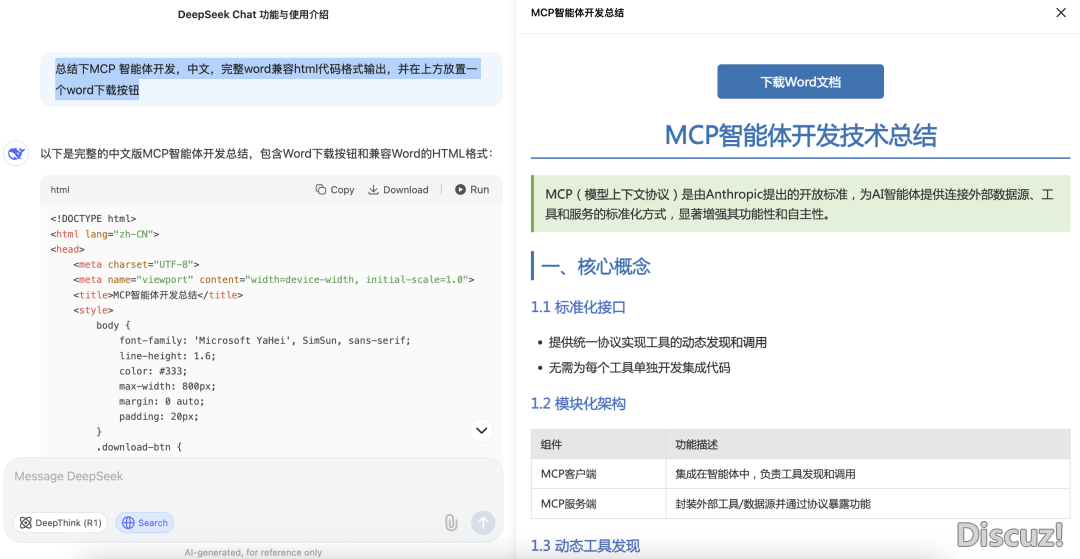Click the 集成在智能体中，负责工具发现和调用 cell

click(x=868, y=474)
